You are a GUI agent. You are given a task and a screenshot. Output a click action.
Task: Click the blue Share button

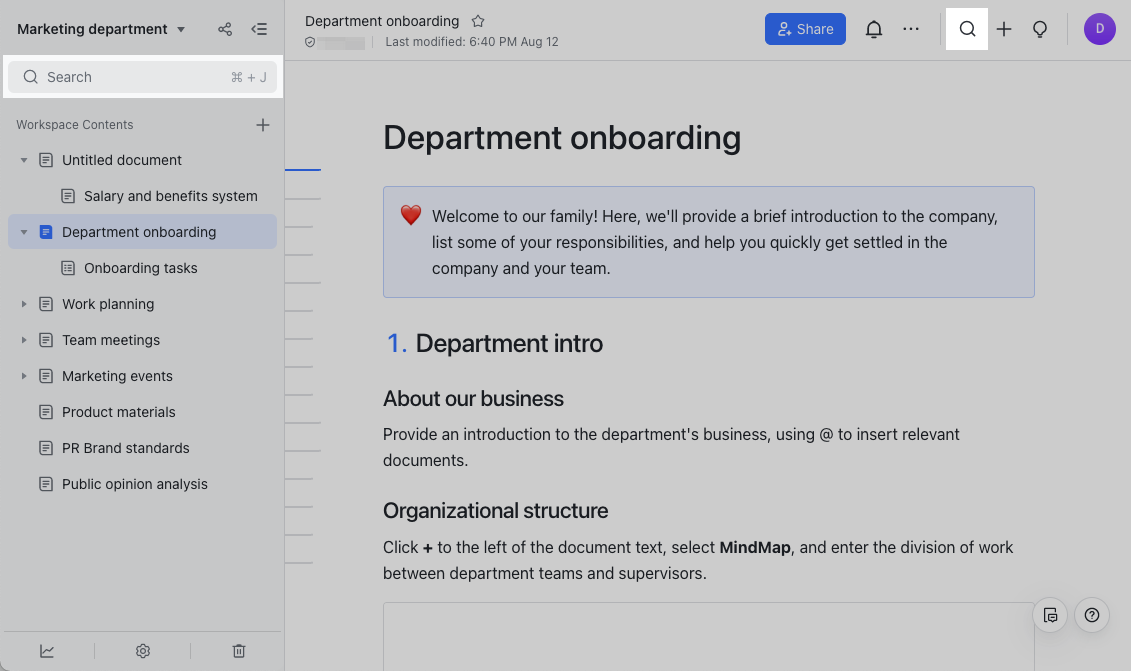coord(805,29)
